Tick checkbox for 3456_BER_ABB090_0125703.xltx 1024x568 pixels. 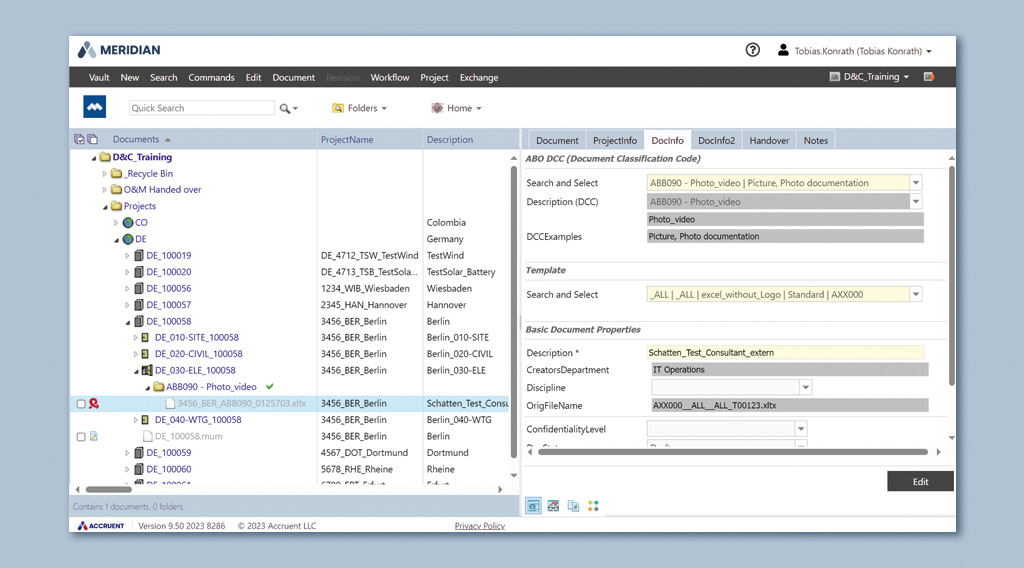pos(81,404)
